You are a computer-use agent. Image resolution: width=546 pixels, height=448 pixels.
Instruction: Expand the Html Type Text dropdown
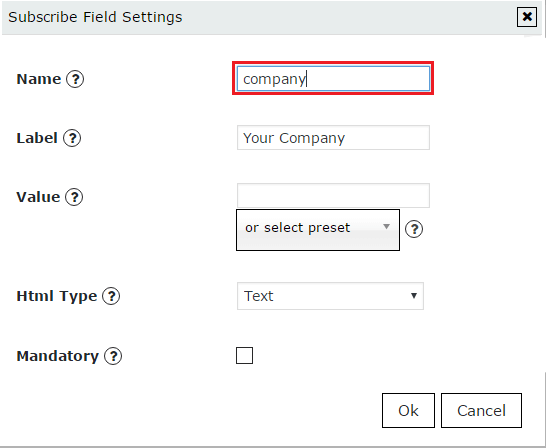[330, 296]
